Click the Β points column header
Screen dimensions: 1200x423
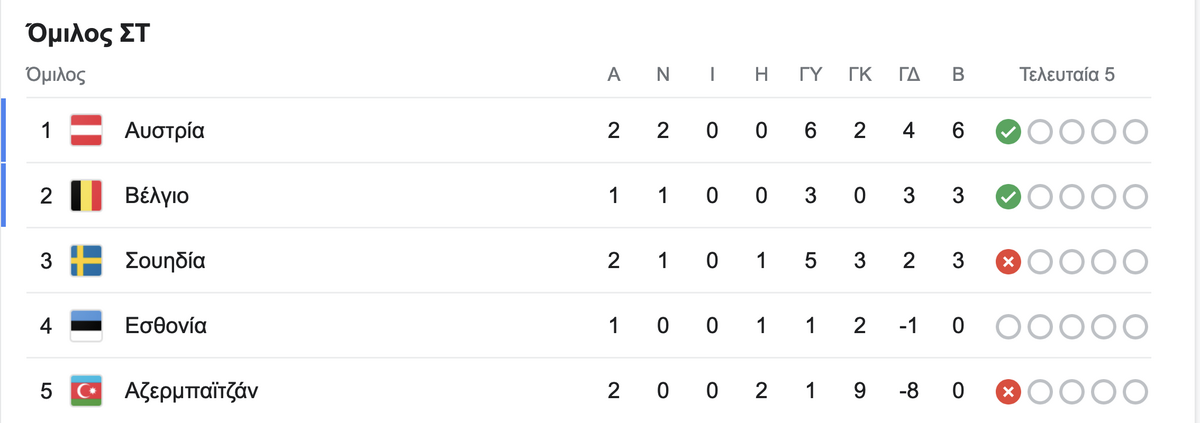click(x=958, y=74)
